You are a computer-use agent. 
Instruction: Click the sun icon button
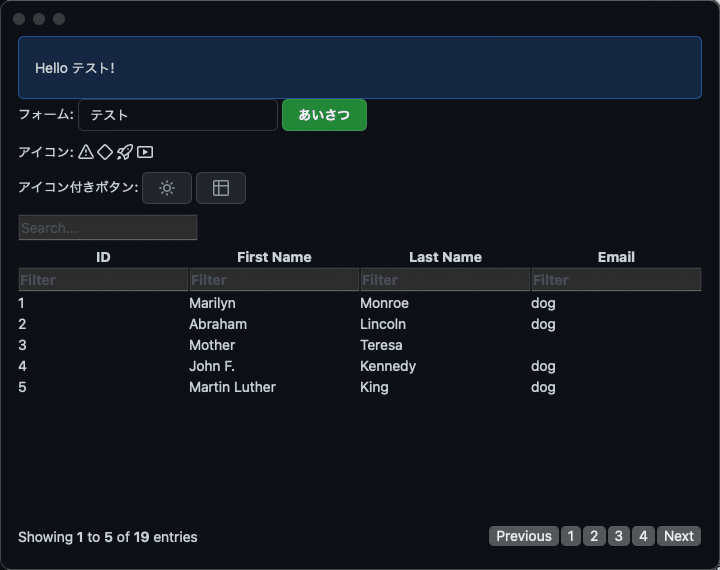coord(167,188)
